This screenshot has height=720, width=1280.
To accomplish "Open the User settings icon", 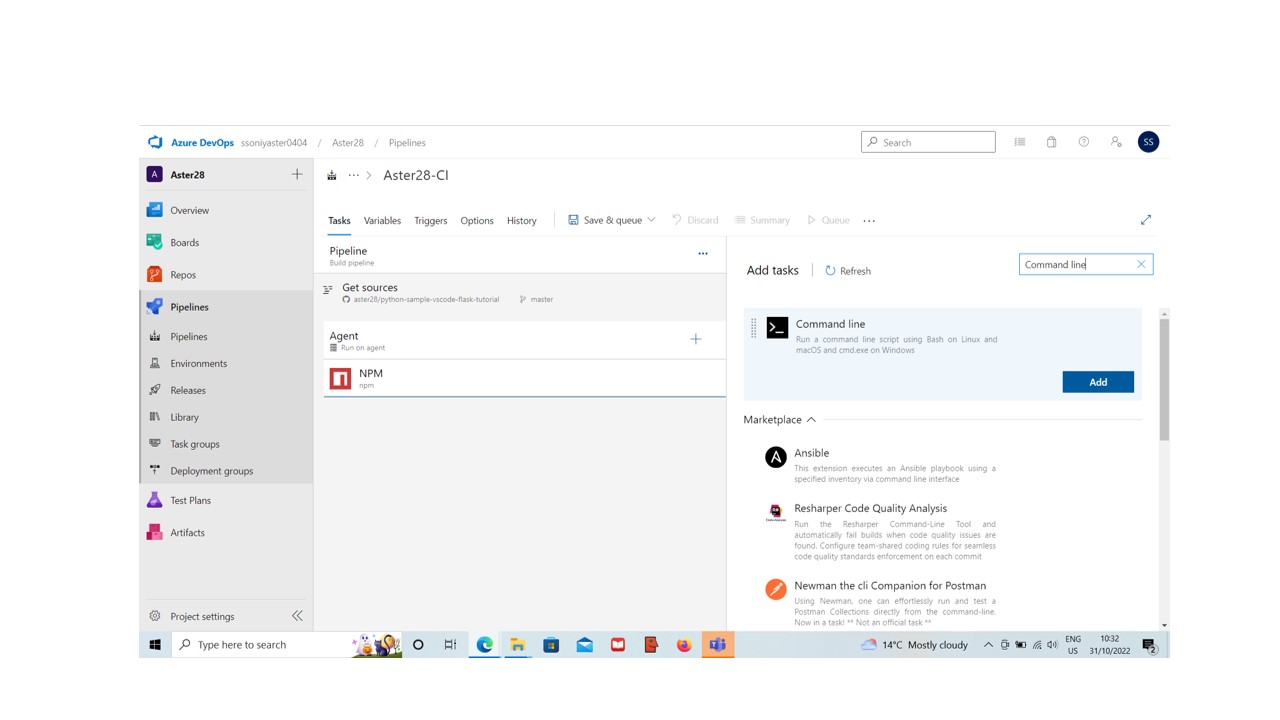I will [x=1116, y=142].
